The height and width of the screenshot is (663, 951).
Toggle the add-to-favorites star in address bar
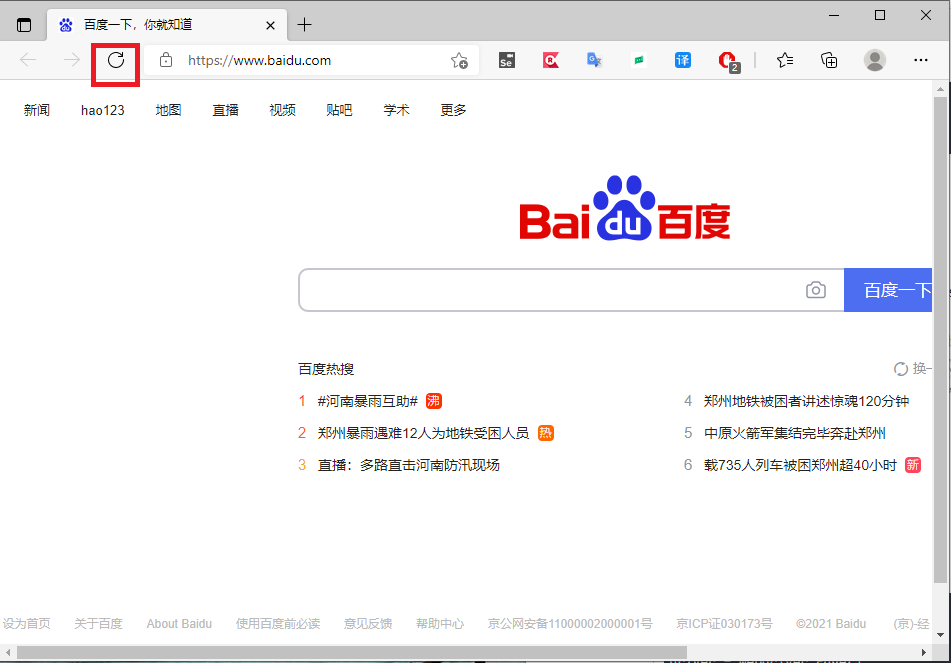coord(458,61)
